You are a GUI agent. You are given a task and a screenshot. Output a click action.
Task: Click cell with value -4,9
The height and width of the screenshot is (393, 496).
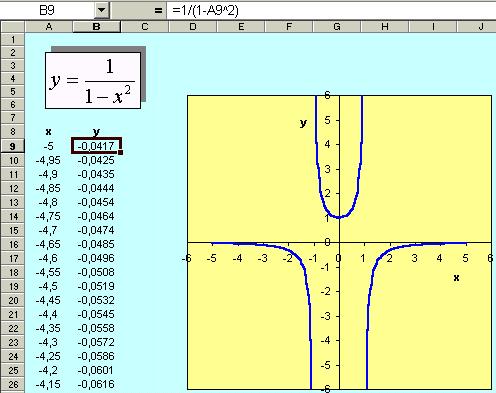coord(49,174)
